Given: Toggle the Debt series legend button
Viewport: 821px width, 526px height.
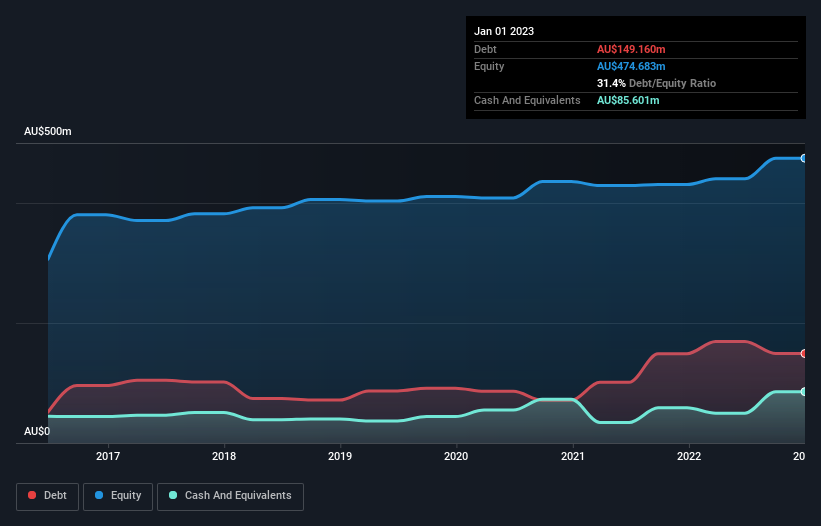Looking at the screenshot, I should pos(48,496).
